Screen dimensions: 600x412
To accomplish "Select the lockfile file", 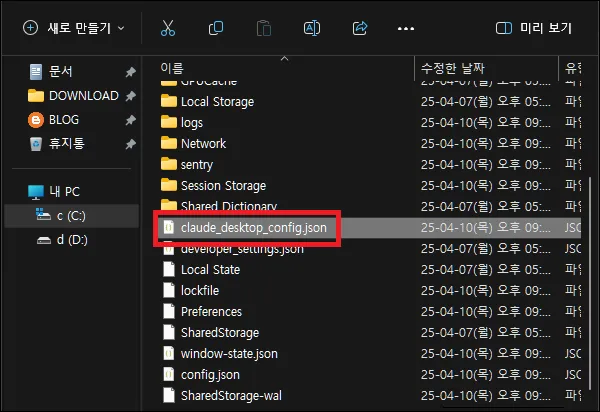I will (x=200, y=291).
